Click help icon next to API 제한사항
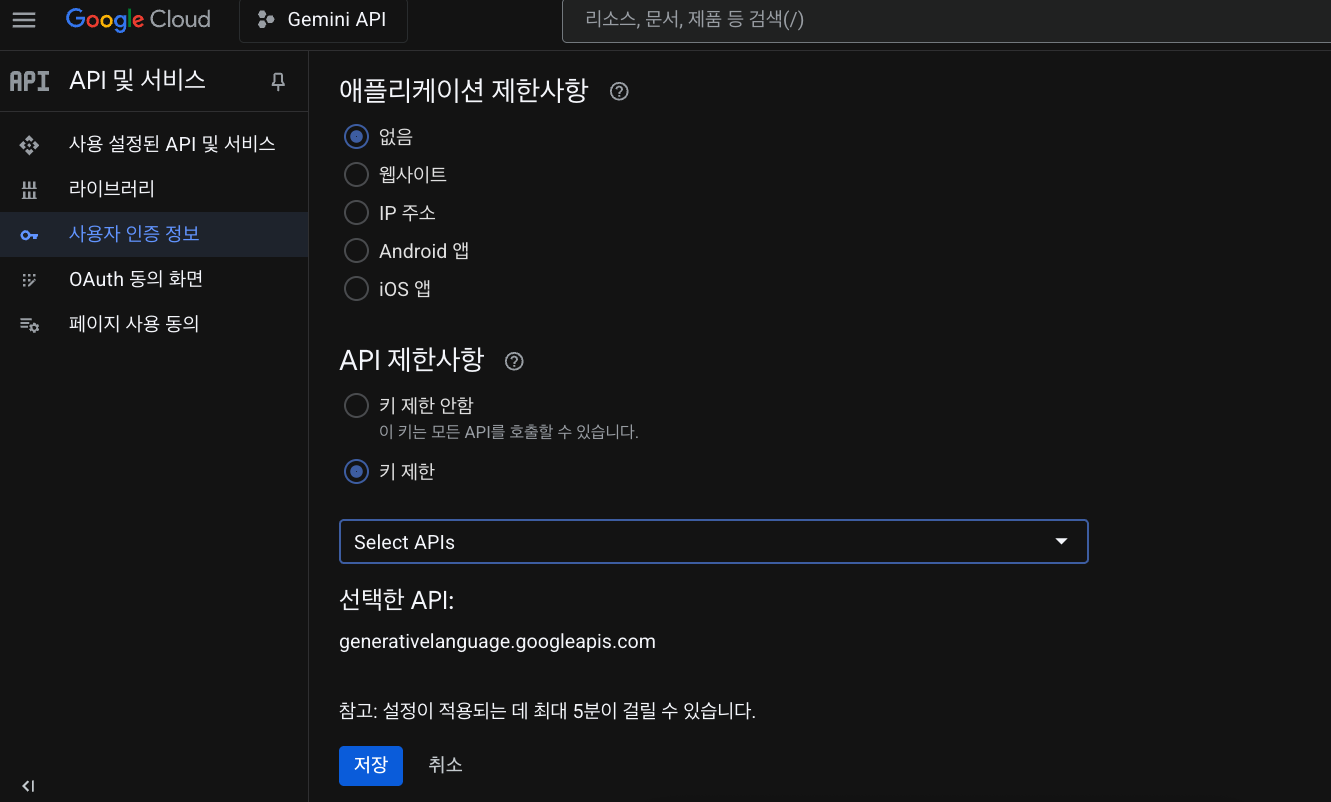1331x802 pixels. coord(514,361)
